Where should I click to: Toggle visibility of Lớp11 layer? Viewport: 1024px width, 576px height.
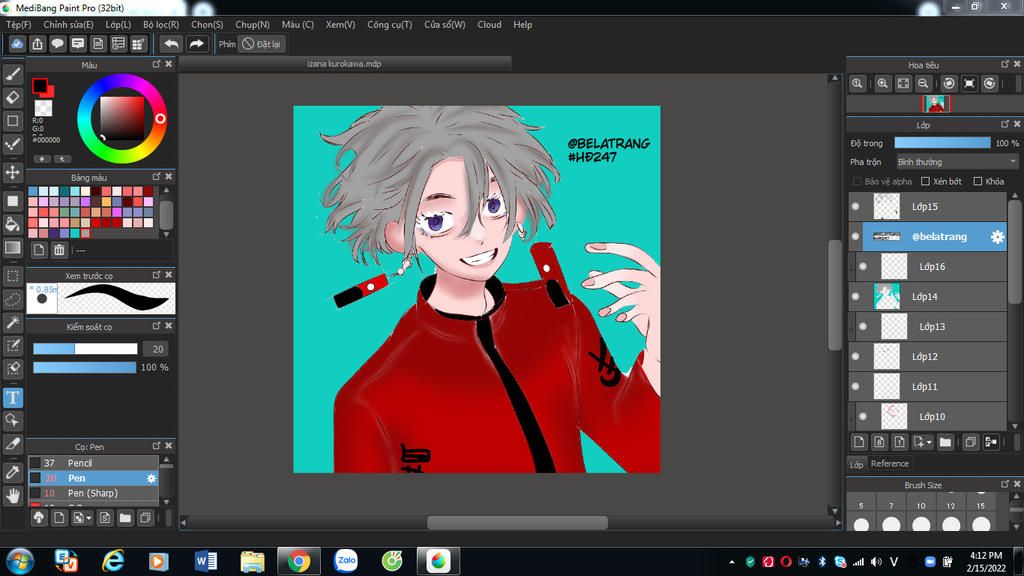[856, 387]
